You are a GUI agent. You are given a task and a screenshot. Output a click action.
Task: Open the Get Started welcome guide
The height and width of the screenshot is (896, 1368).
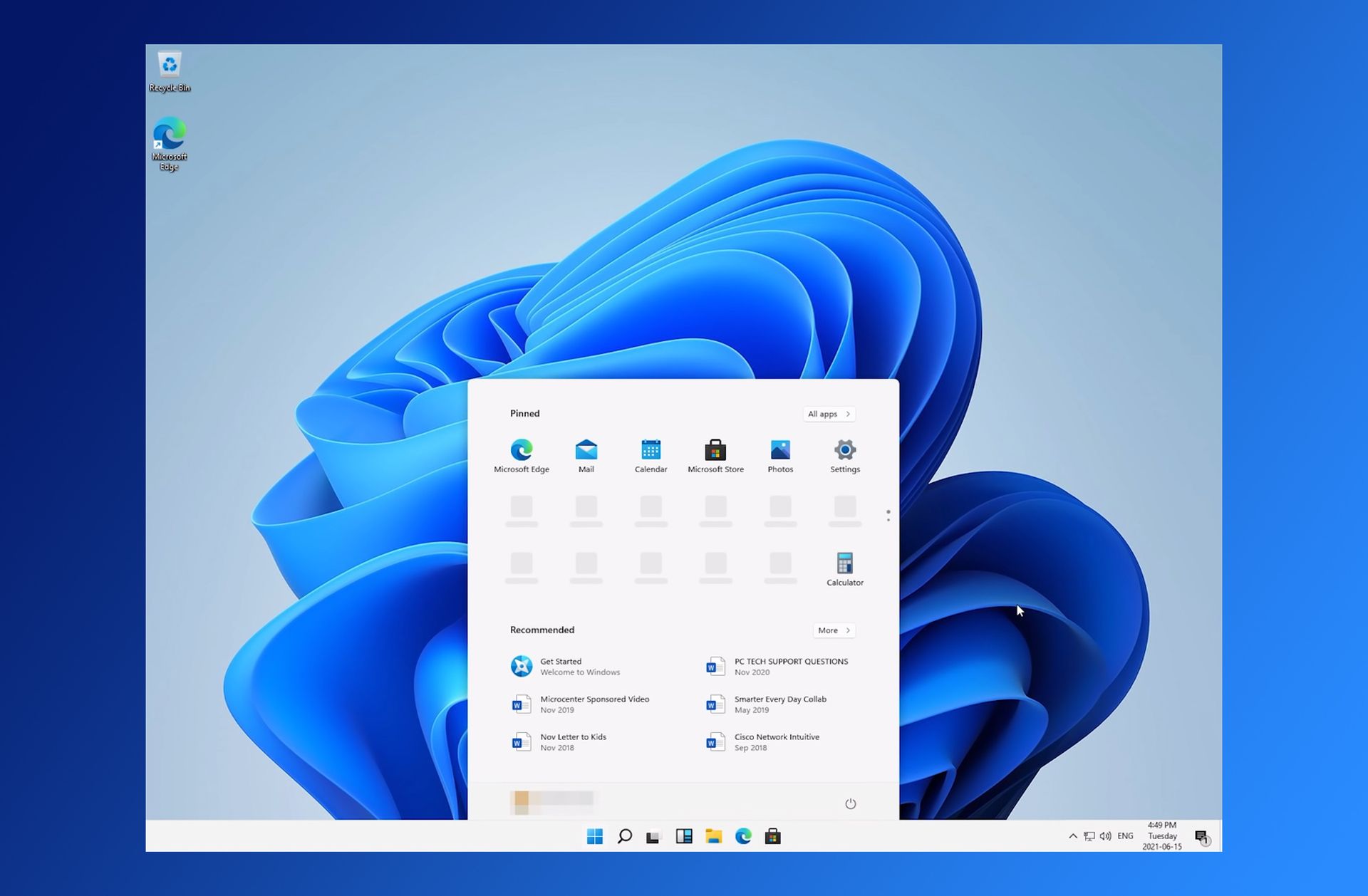(570, 666)
